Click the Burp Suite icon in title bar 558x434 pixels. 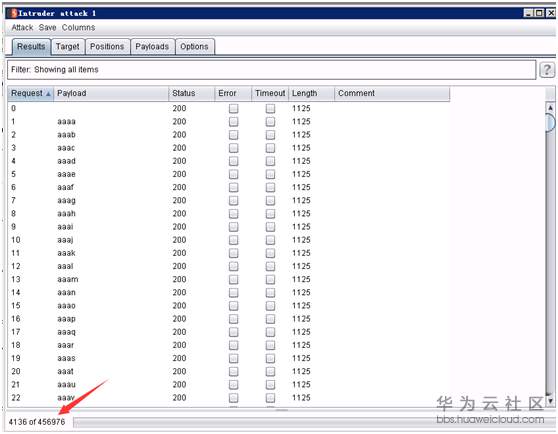[x=14, y=13]
